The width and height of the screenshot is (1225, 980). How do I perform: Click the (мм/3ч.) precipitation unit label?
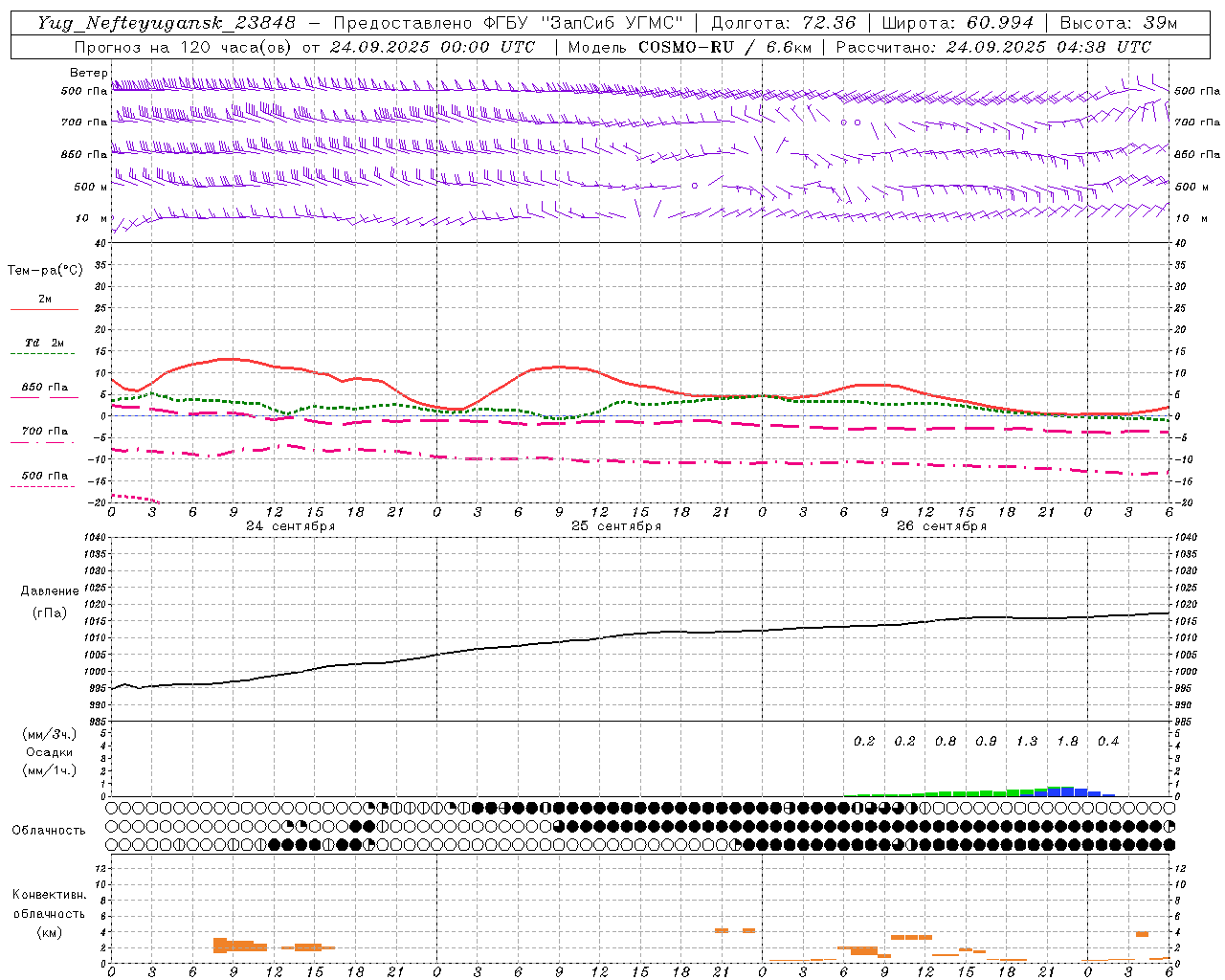49,735
